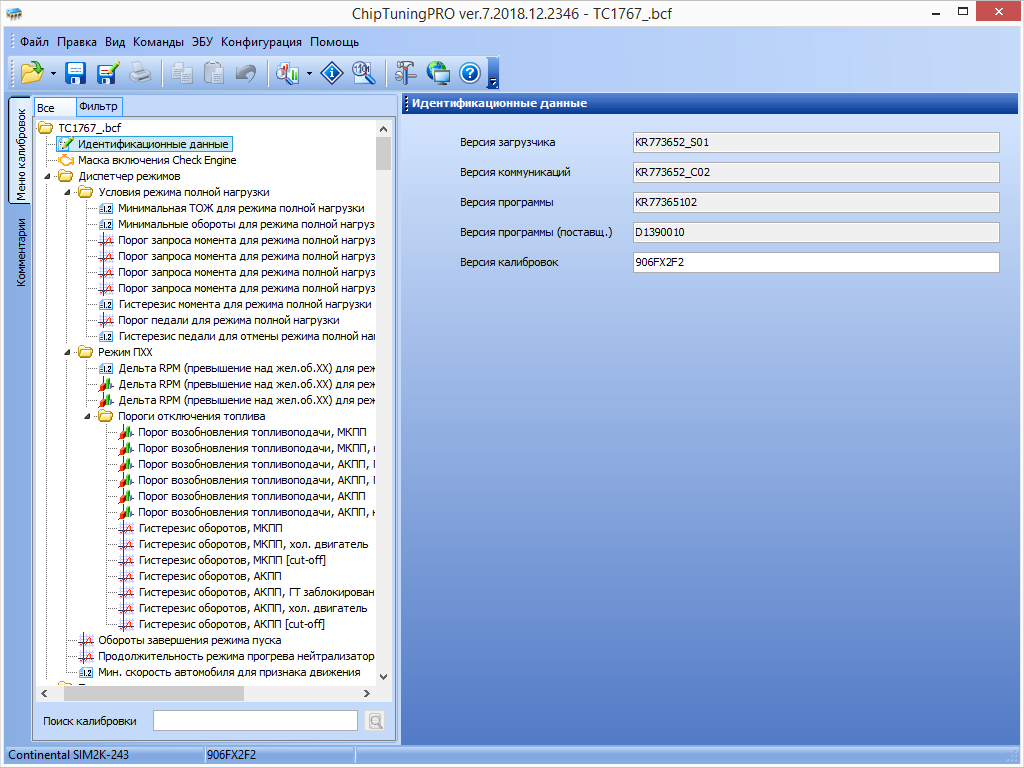Viewport: 1024px width, 768px height.
Task: Switch to the Фильтр tab
Action: point(98,107)
